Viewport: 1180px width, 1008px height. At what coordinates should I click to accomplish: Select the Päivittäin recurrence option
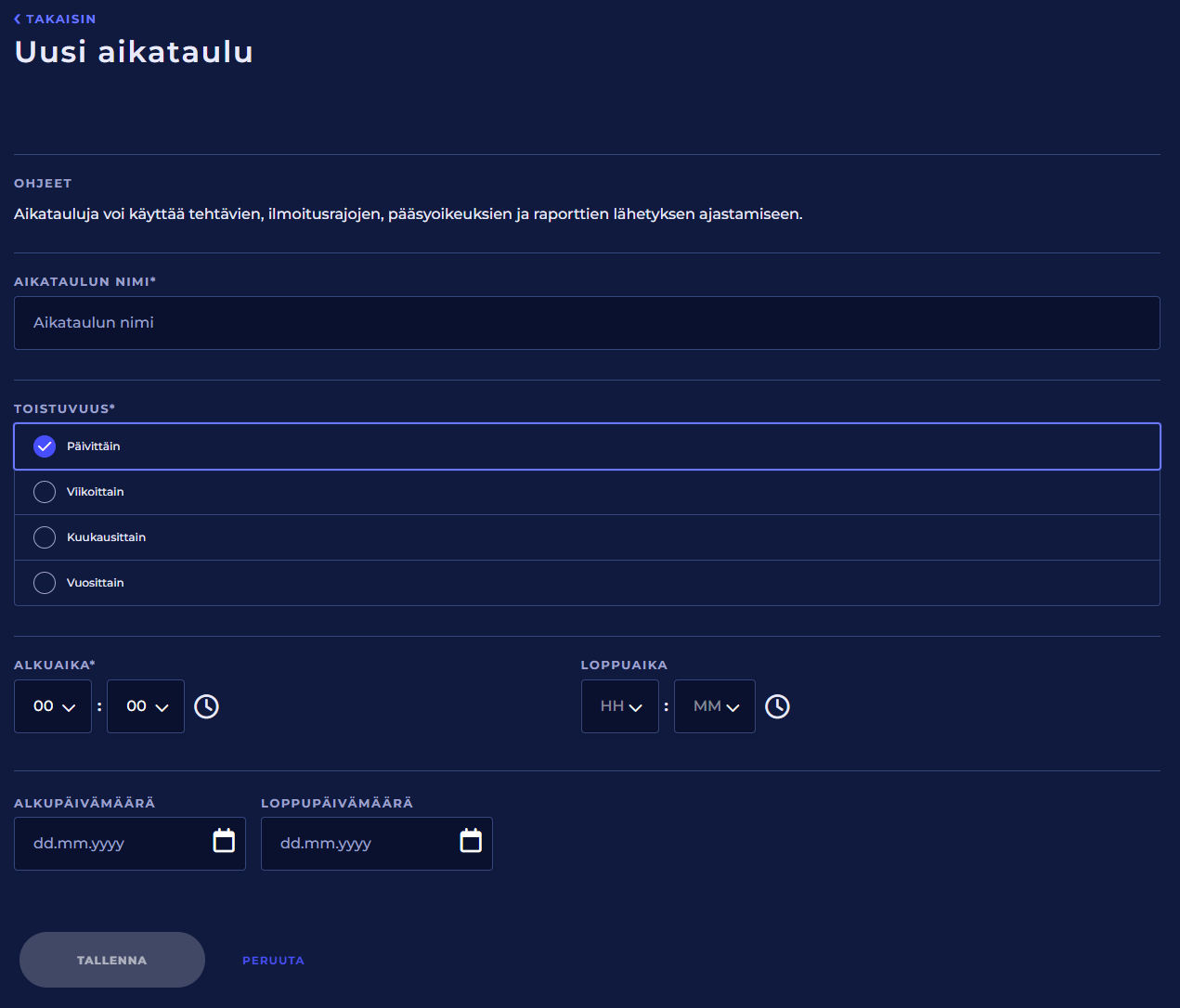pos(45,446)
